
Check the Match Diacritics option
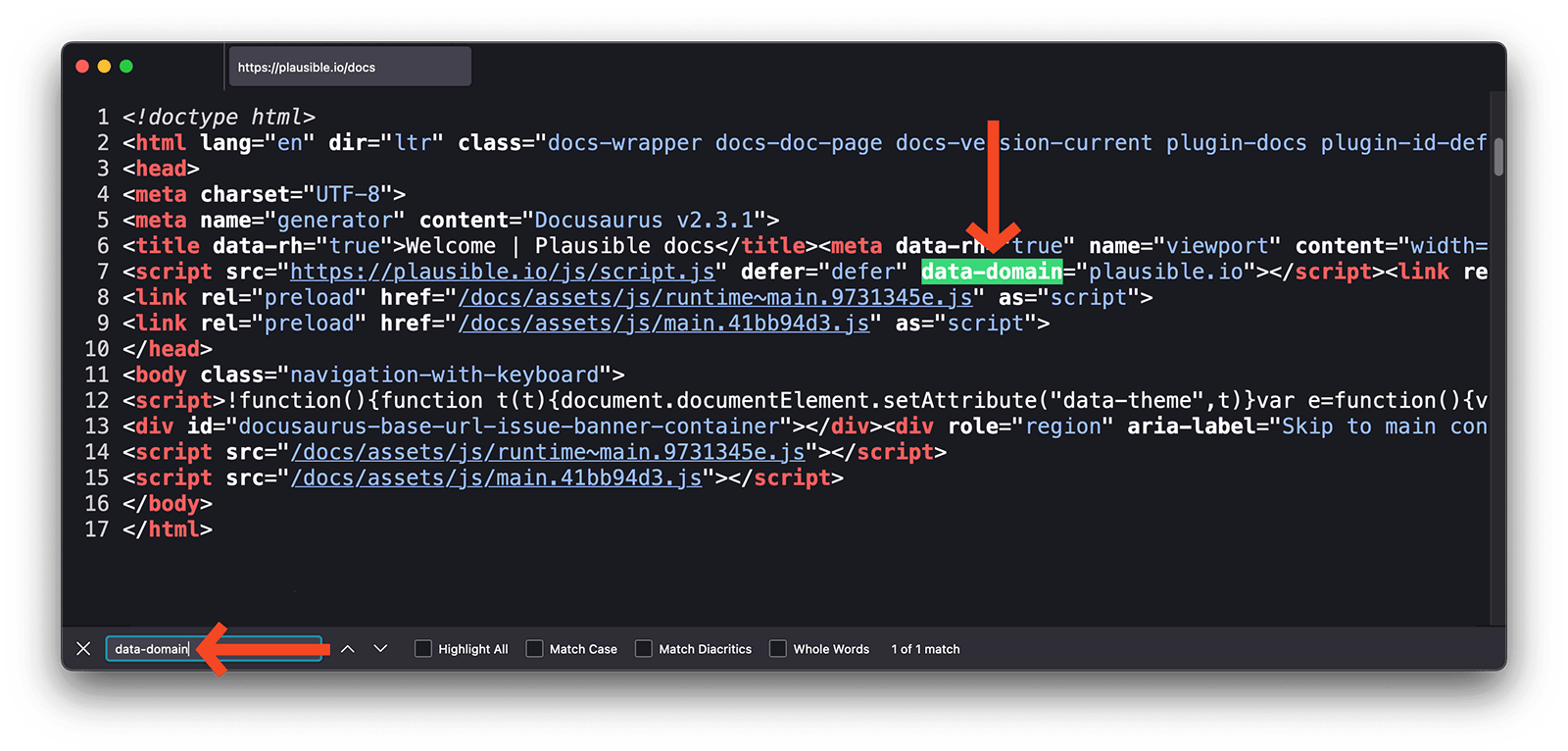[644, 649]
